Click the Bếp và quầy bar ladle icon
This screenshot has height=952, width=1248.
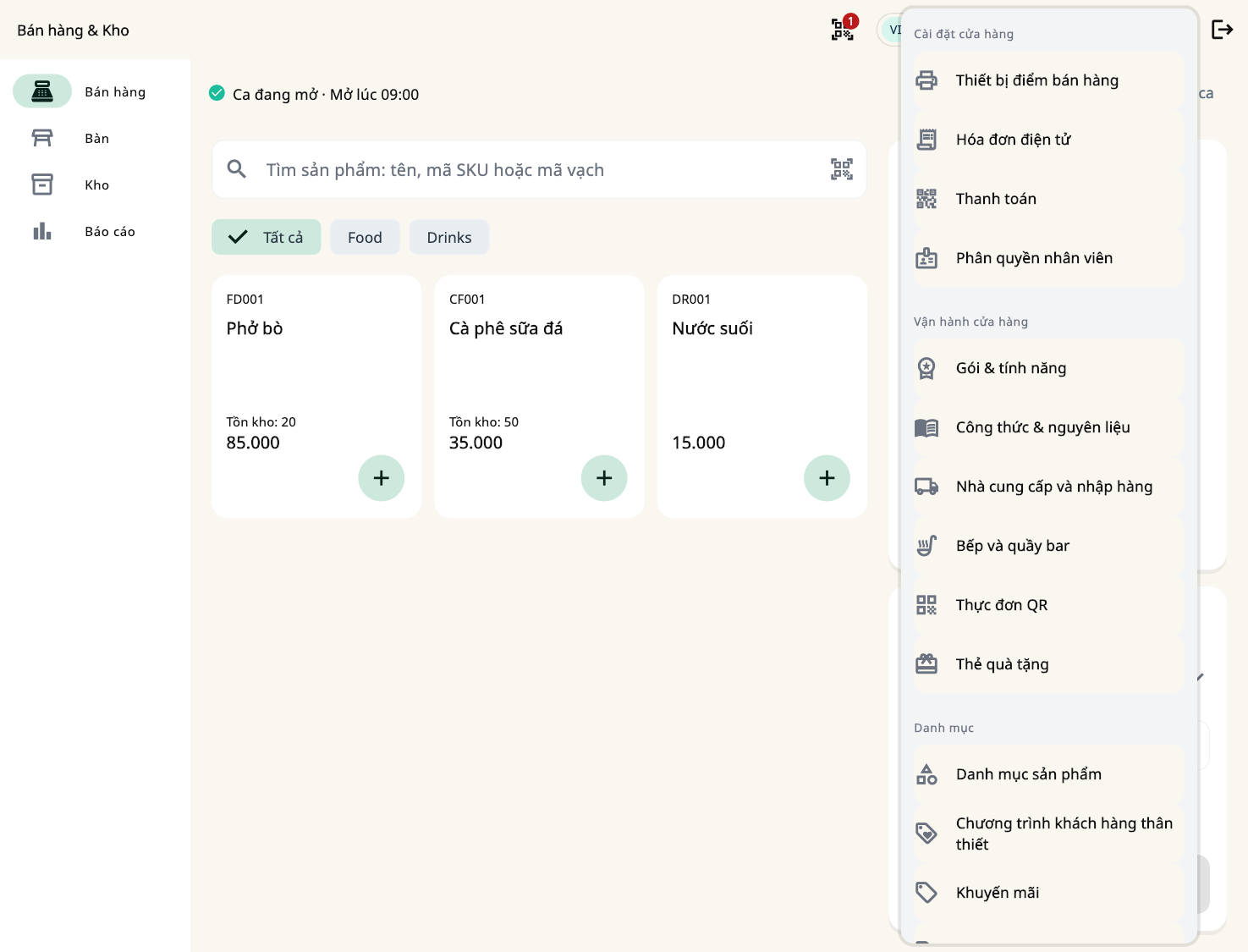926,546
